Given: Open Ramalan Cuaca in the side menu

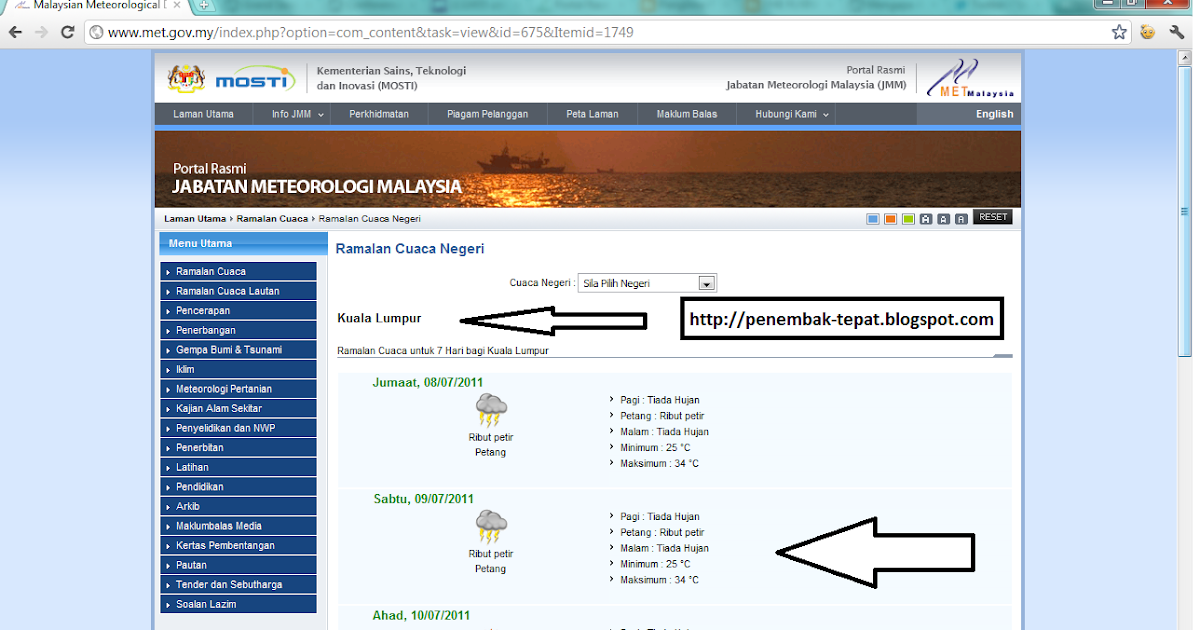Looking at the screenshot, I should point(238,271).
